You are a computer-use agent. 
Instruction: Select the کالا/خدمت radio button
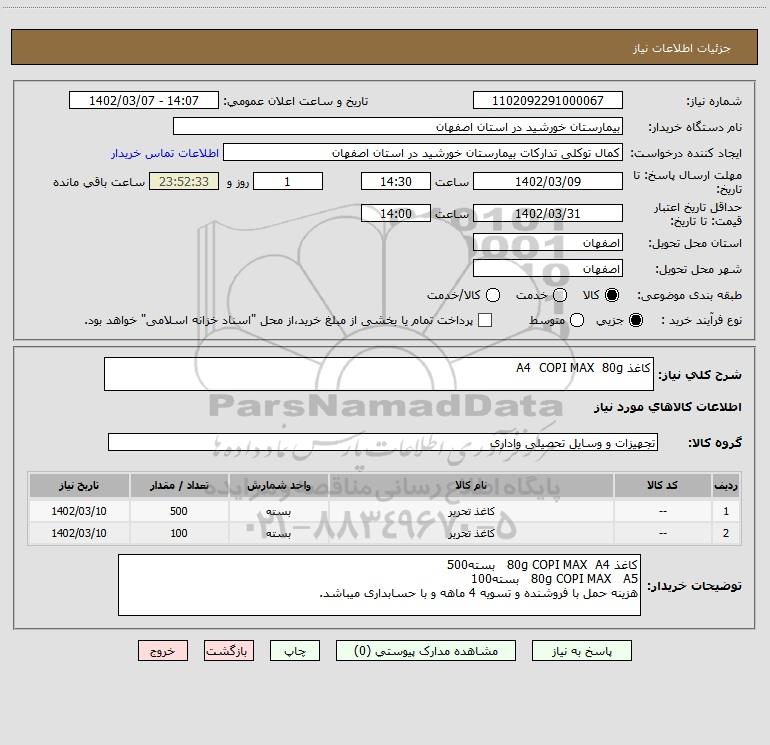coord(493,295)
